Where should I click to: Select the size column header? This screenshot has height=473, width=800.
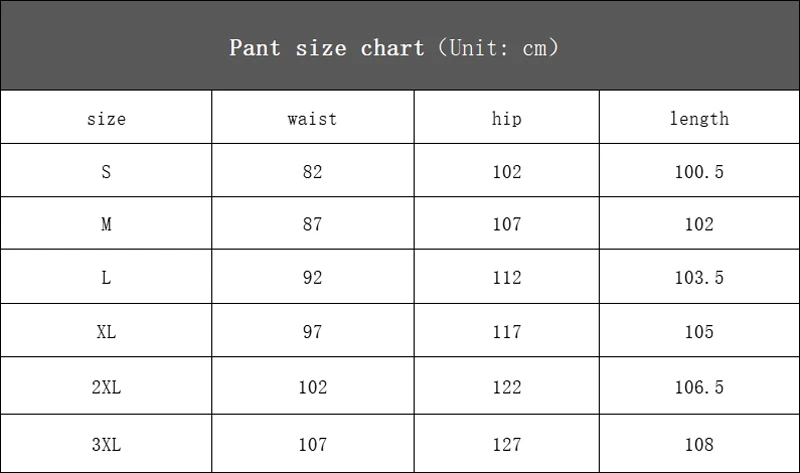pos(106,119)
